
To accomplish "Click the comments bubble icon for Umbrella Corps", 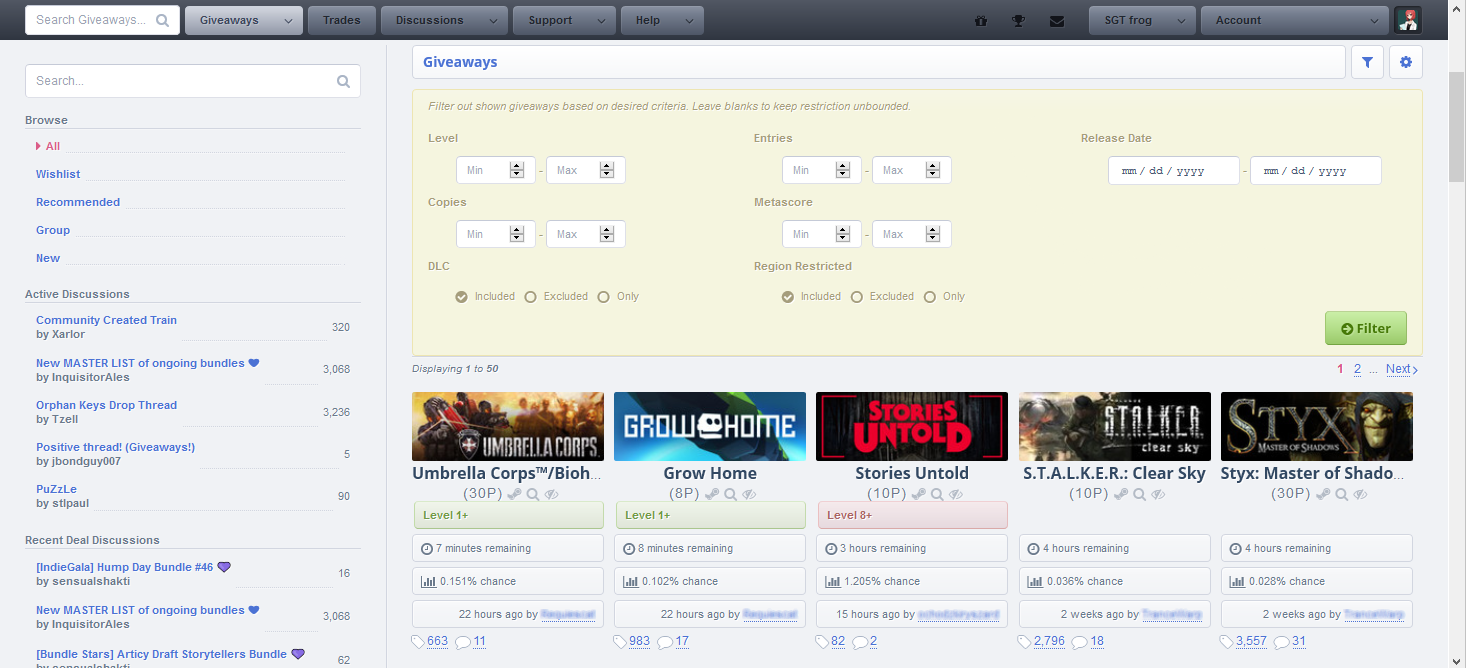I will pos(463,642).
